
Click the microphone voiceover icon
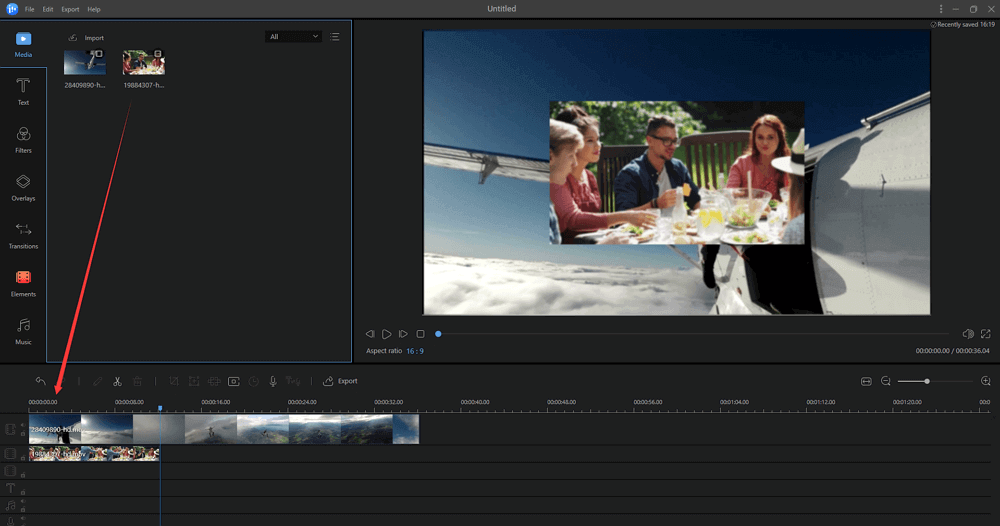click(272, 381)
